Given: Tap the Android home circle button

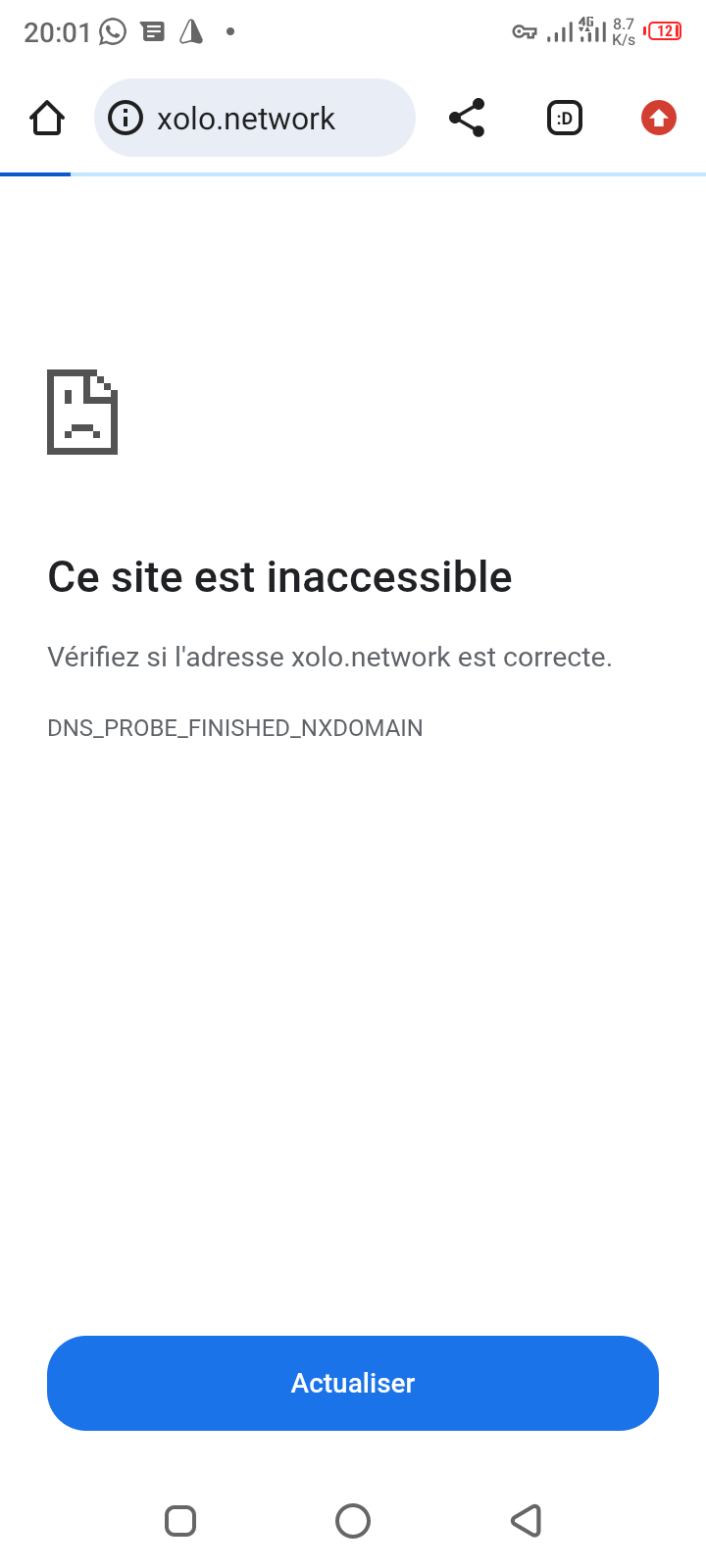Looking at the screenshot, I should [x=353, y=1521].
